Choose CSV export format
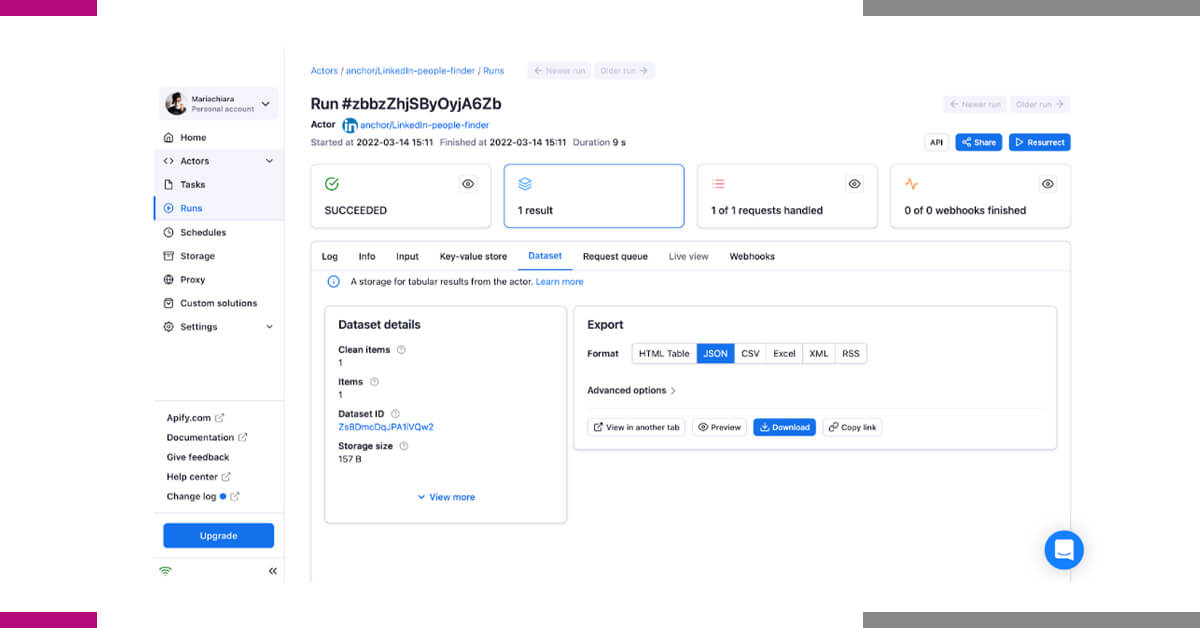 [x=751, y=354]
